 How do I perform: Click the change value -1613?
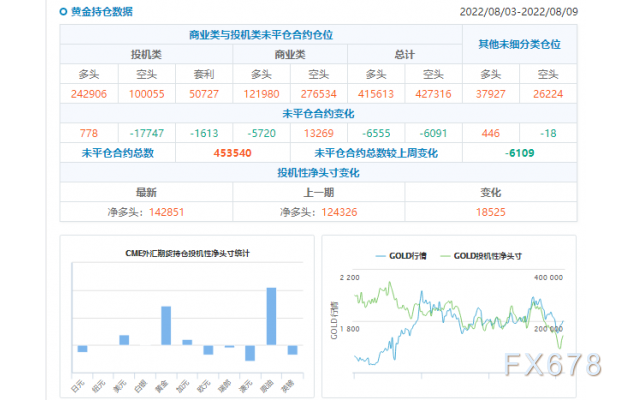pos(204,133)
